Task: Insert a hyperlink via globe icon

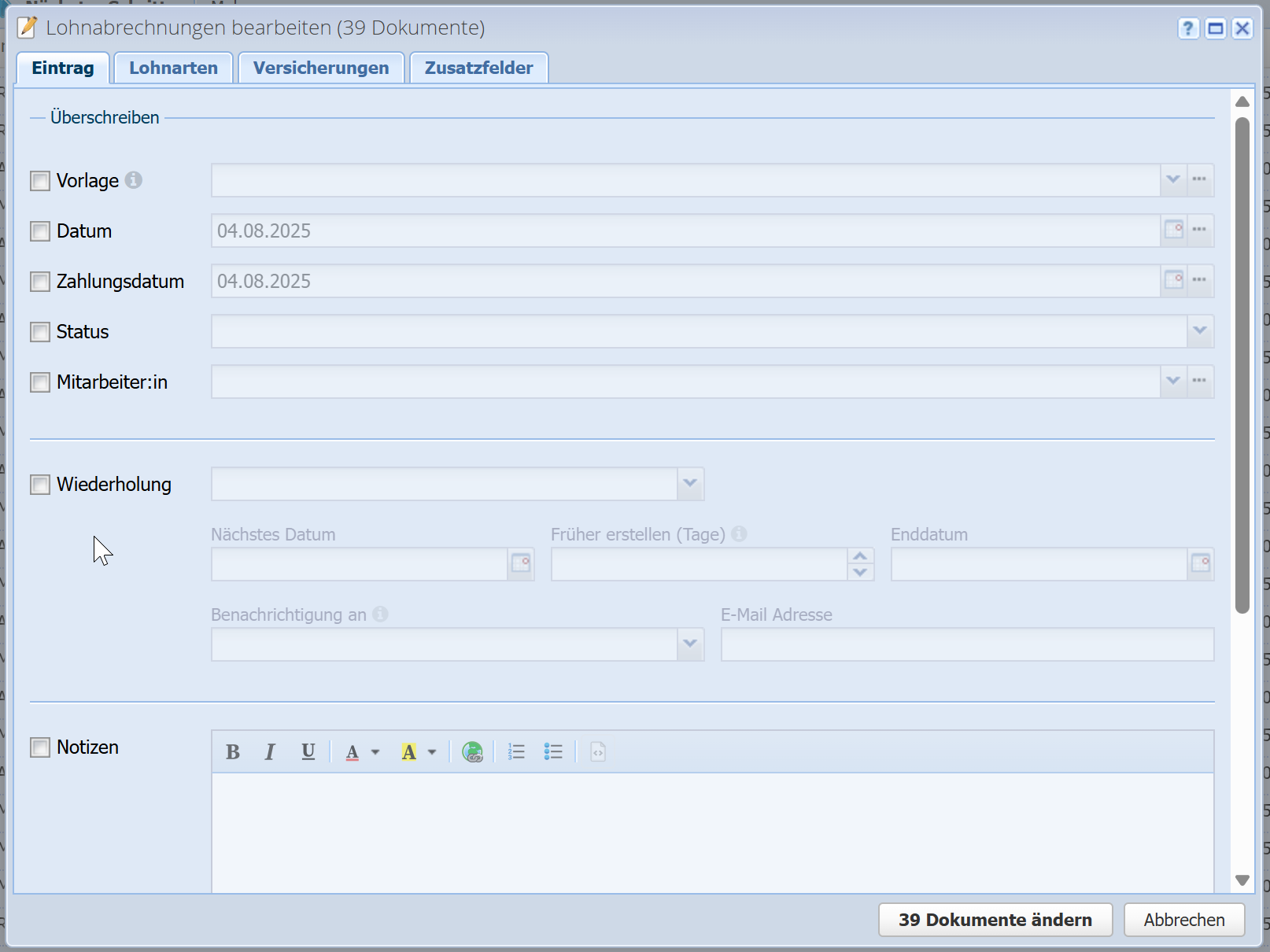Action: click(x=472, y=752)
